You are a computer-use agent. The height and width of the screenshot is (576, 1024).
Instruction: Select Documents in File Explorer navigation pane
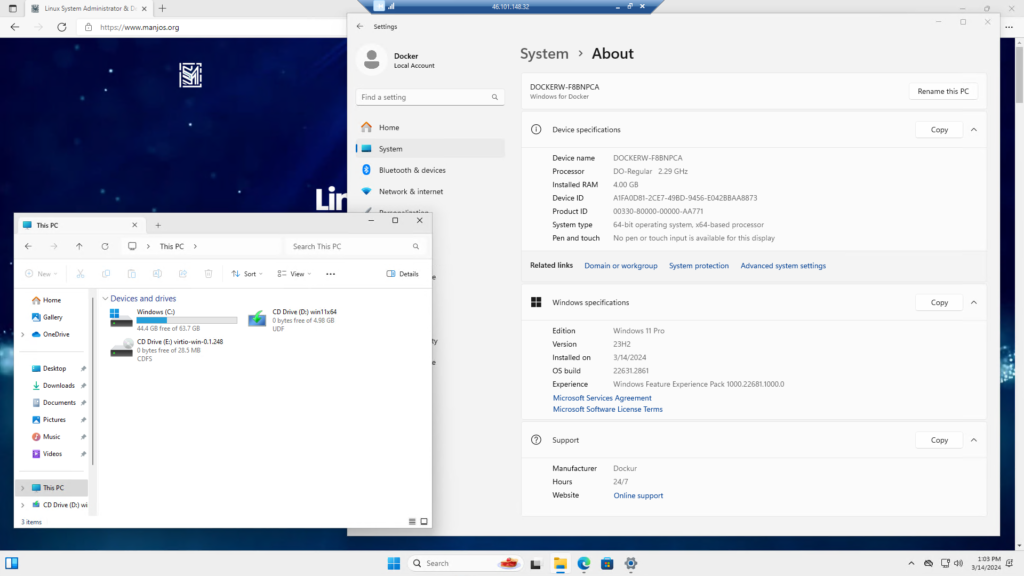(59, 402)
